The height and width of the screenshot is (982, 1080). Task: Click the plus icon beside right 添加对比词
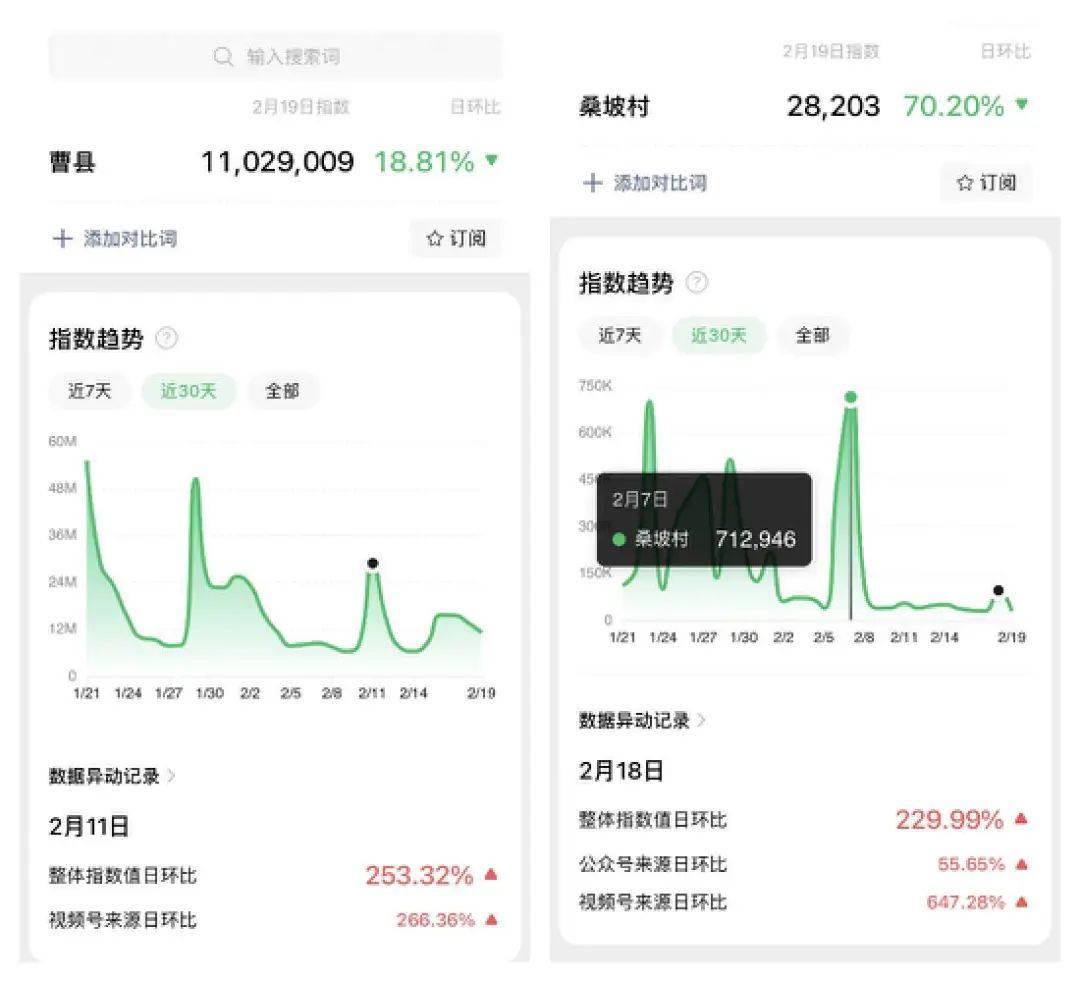click(x=593, y=183)
